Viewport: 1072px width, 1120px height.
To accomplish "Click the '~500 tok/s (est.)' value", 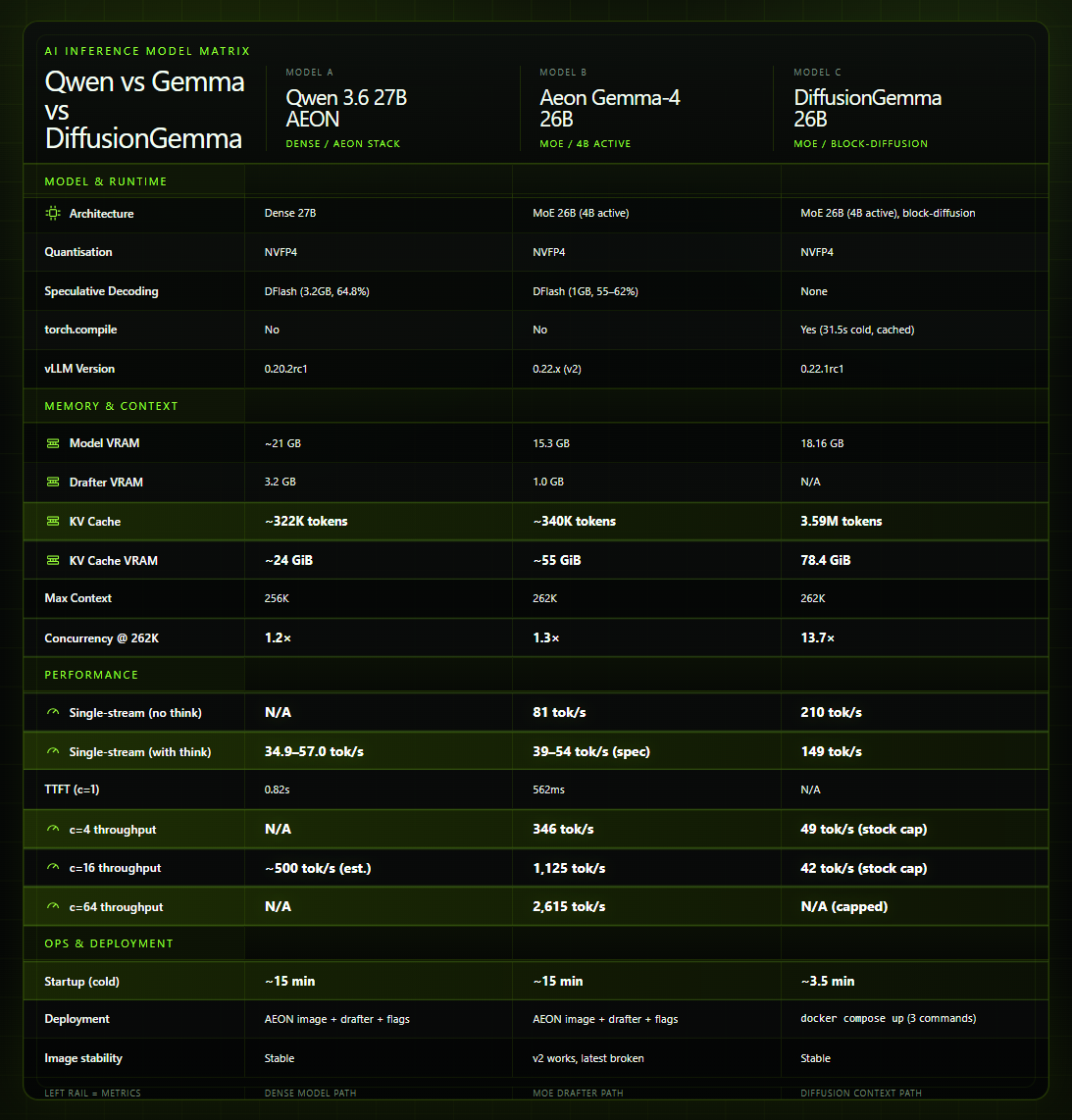I will [x=318, y=869].
